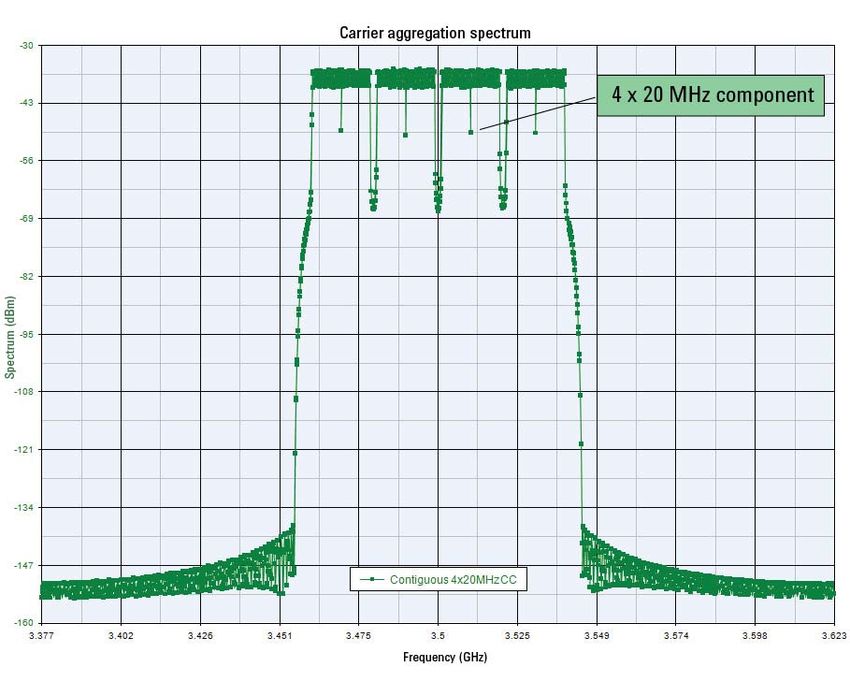The height and width of the screenshot is (696, 850).
Task: Click the x-axis label '3.525'
Action: pos(517,636)
